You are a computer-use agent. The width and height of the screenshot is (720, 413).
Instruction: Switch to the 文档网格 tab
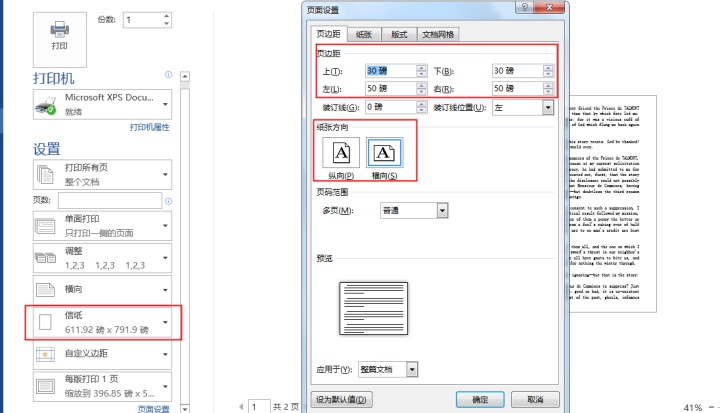(438, 34)
